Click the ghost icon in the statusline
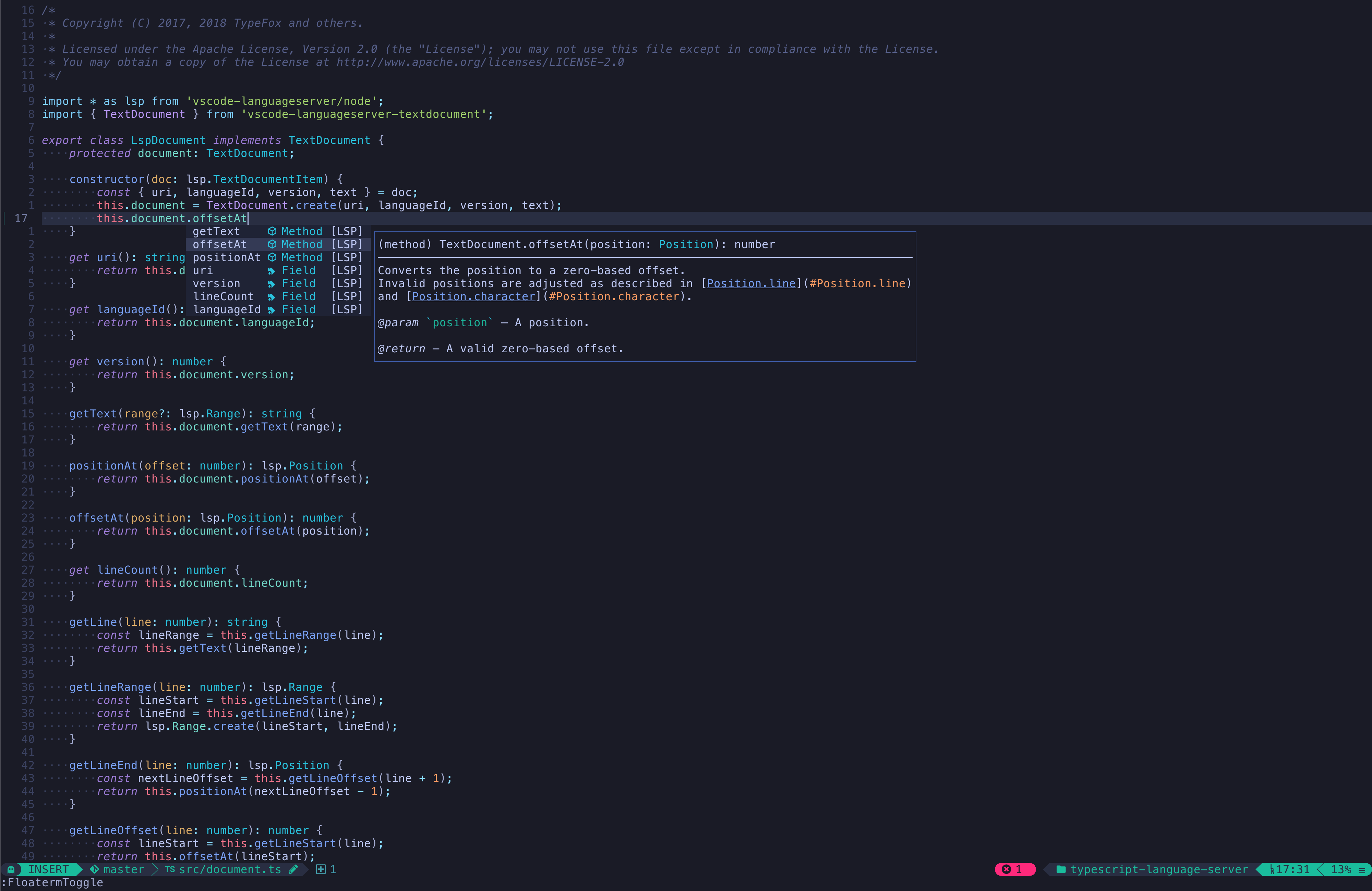Image resolution: width=1372 pixels, height=891 pixels. (11, 869)
